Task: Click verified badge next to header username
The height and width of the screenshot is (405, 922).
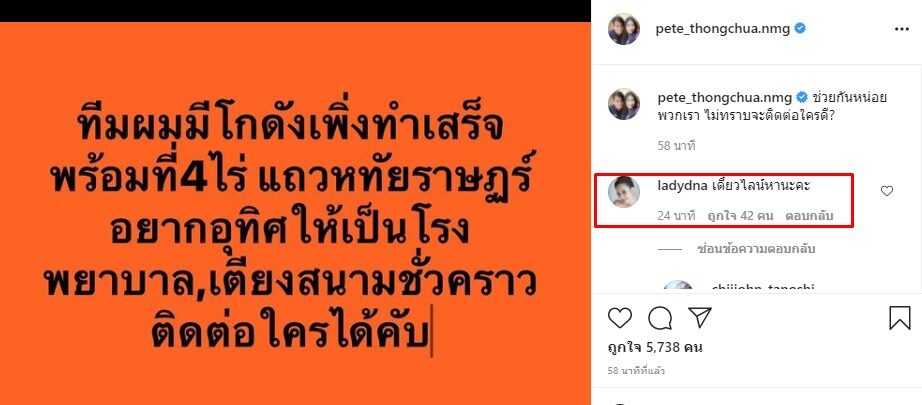Action: click(x=800, y=28)
